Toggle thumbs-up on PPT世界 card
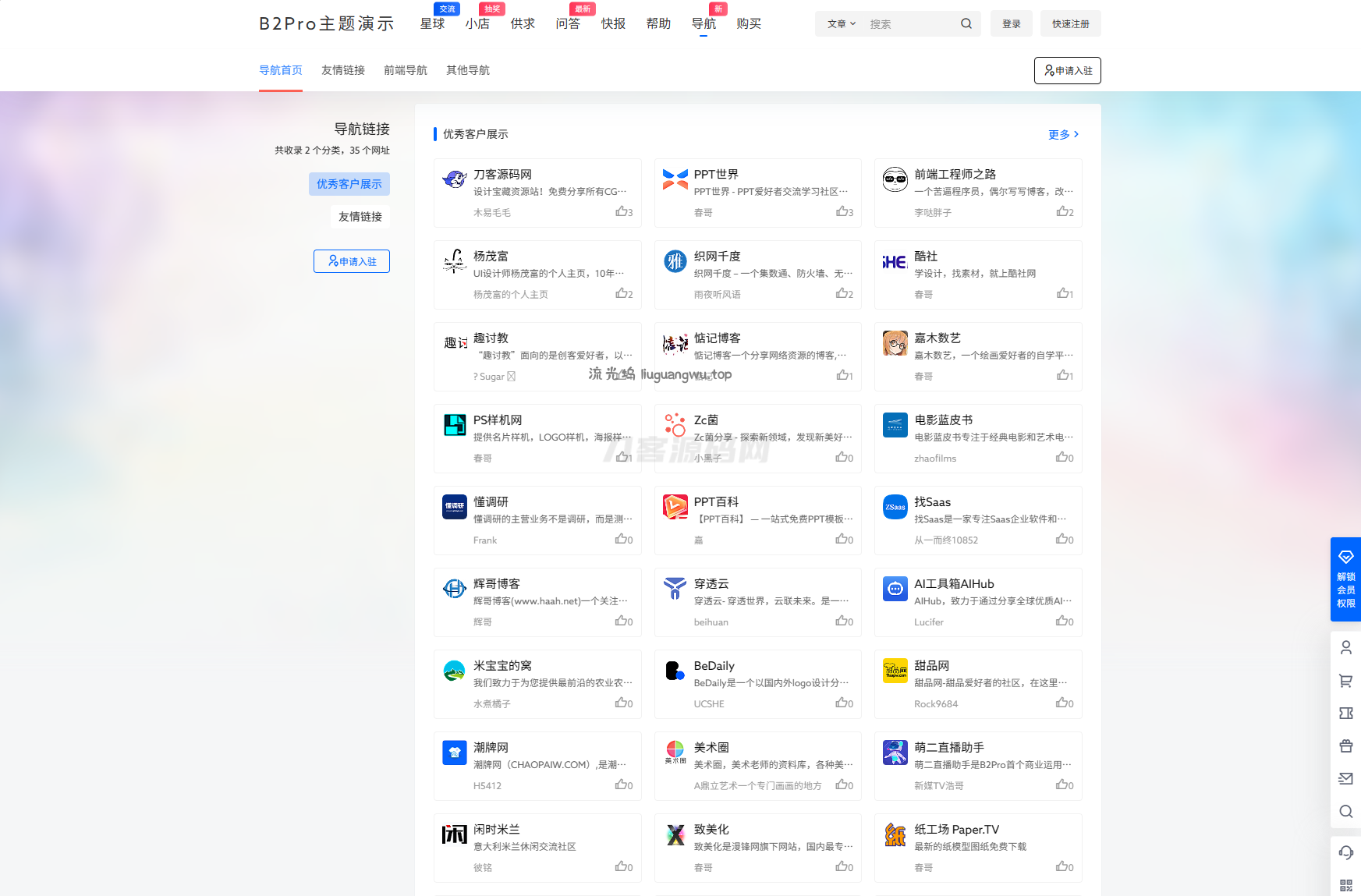 [844, 212]
